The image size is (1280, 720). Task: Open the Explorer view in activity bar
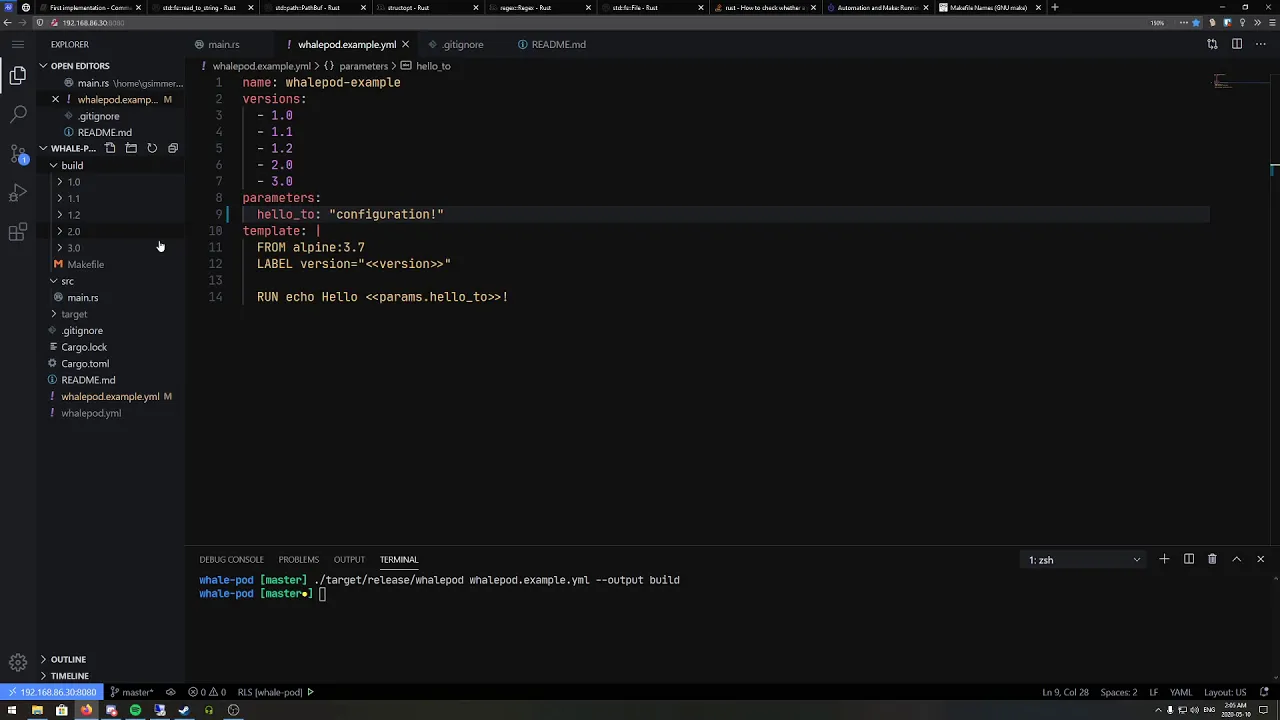[x=18, y=76]
